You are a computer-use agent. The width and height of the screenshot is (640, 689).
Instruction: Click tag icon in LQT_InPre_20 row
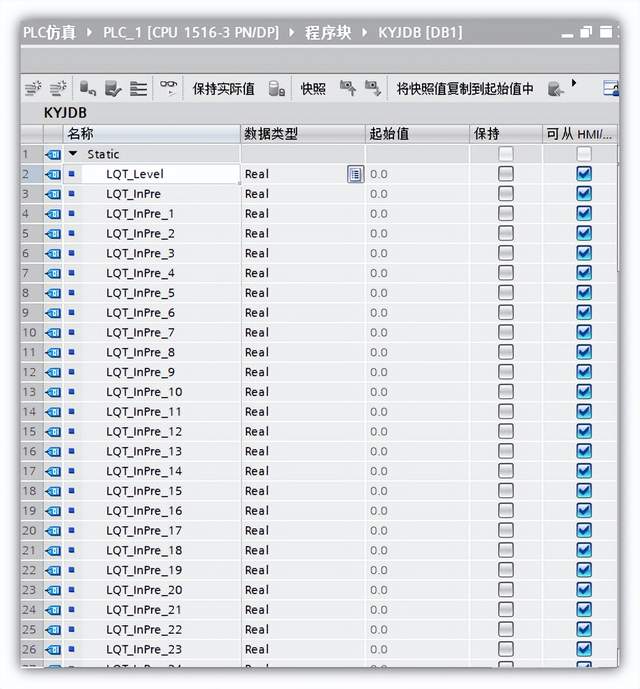coord(53,590)
